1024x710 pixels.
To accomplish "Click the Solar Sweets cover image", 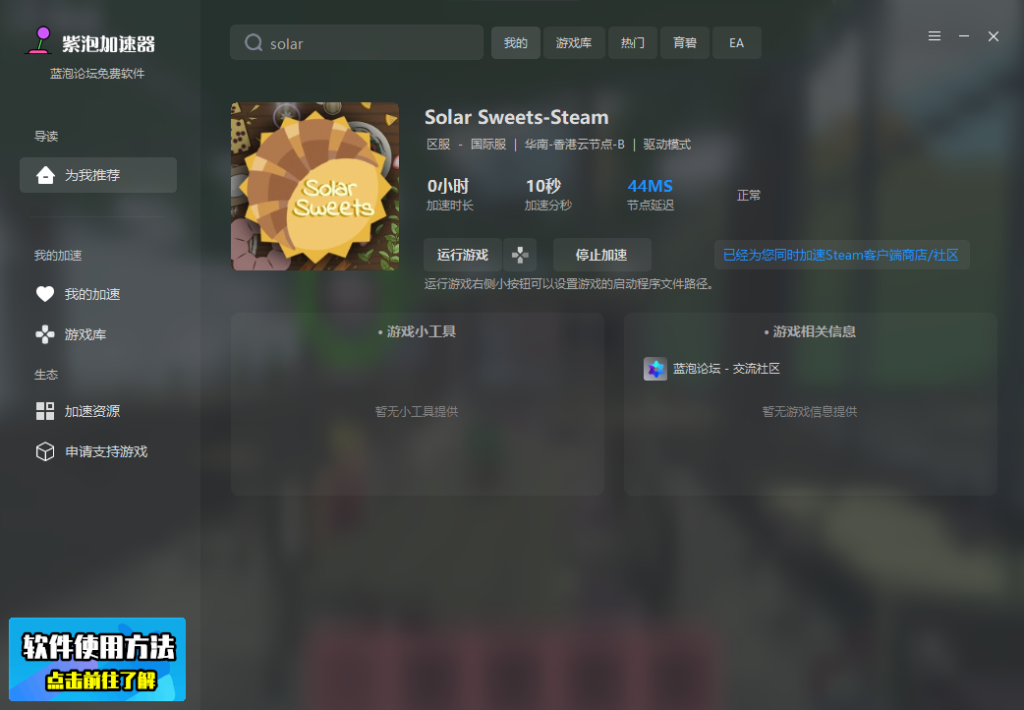I will tap(315, 186).
